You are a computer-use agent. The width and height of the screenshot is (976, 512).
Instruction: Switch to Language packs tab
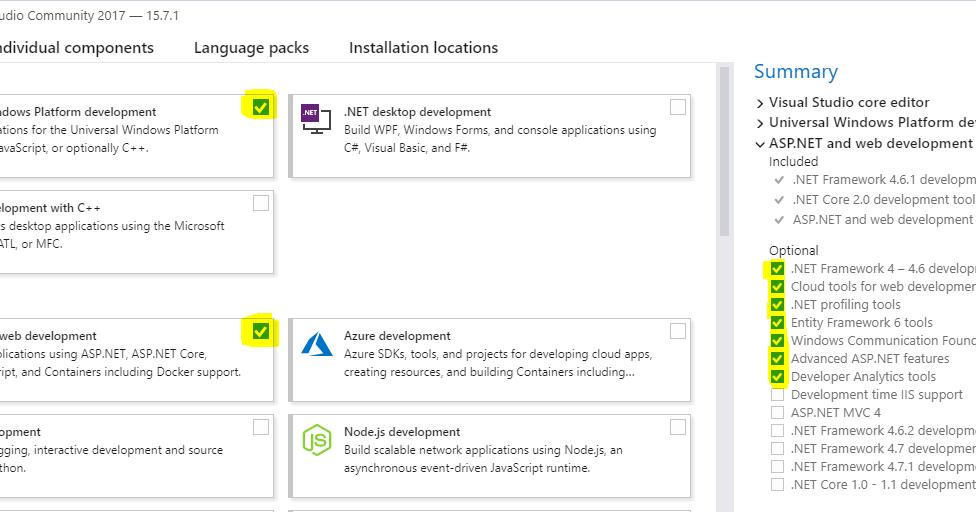point(251,48)
